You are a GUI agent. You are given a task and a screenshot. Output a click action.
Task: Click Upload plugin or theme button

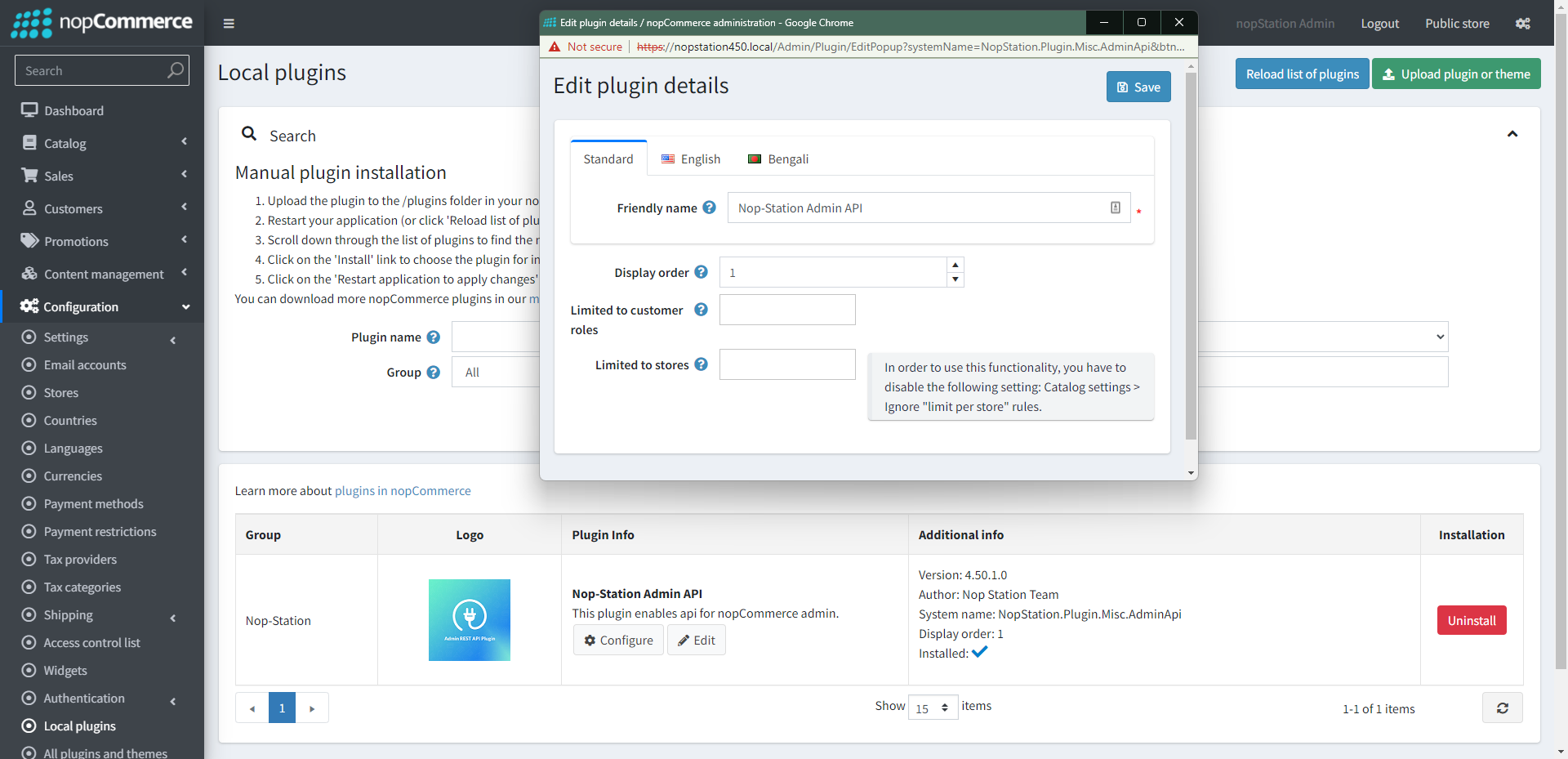tap(1456, 74)
